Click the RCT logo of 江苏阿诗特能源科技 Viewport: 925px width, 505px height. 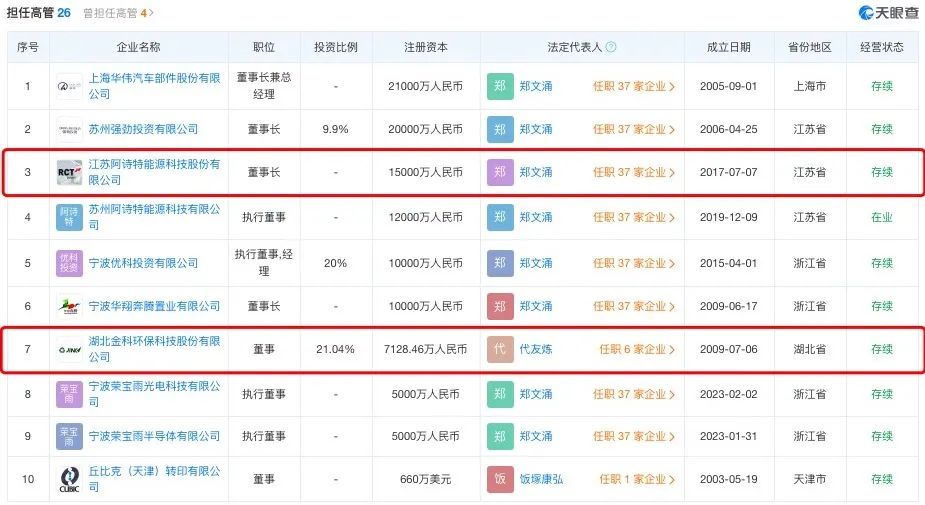point(70,172)
